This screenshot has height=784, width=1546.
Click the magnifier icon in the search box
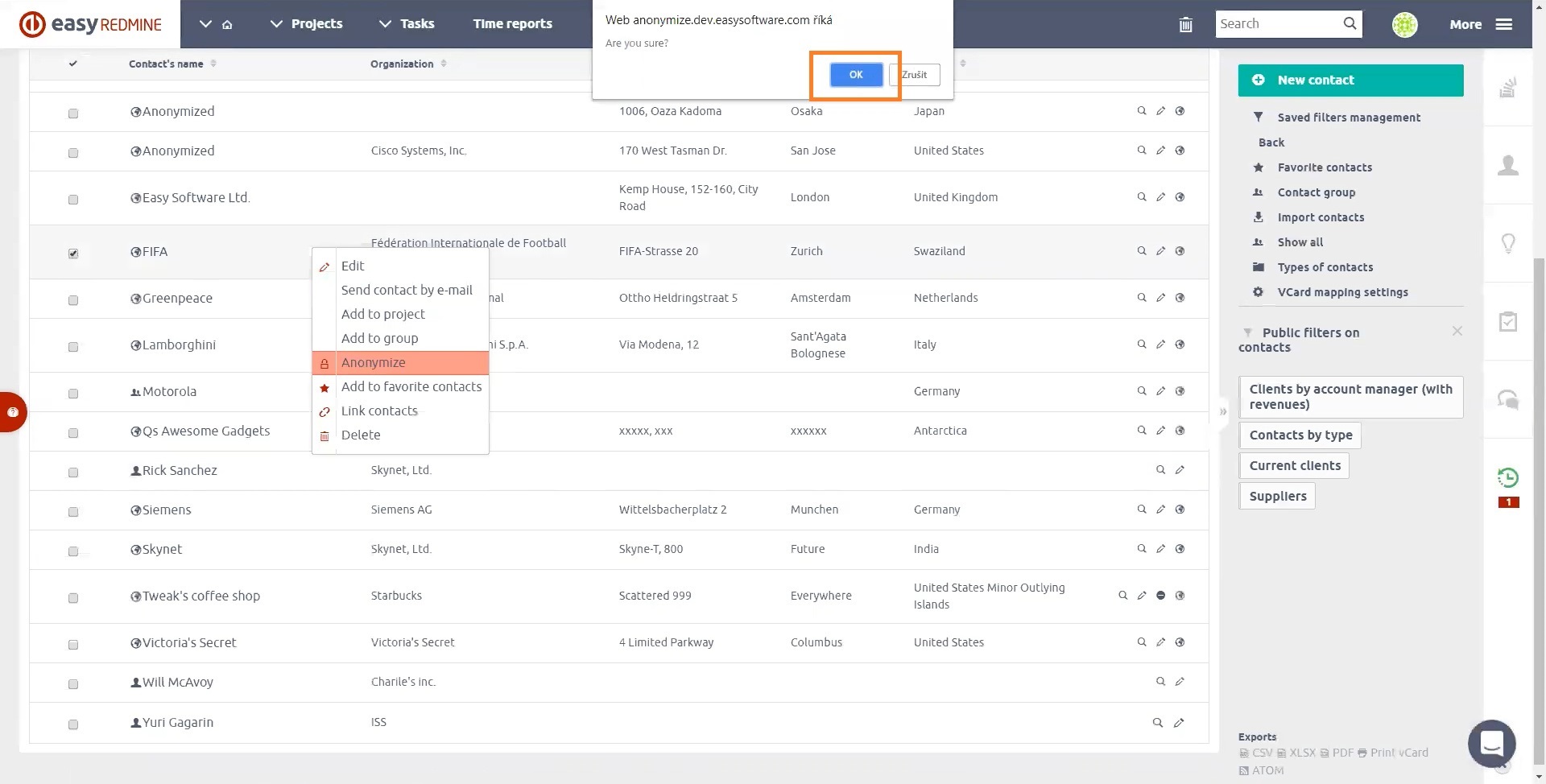pos(1350,23)
